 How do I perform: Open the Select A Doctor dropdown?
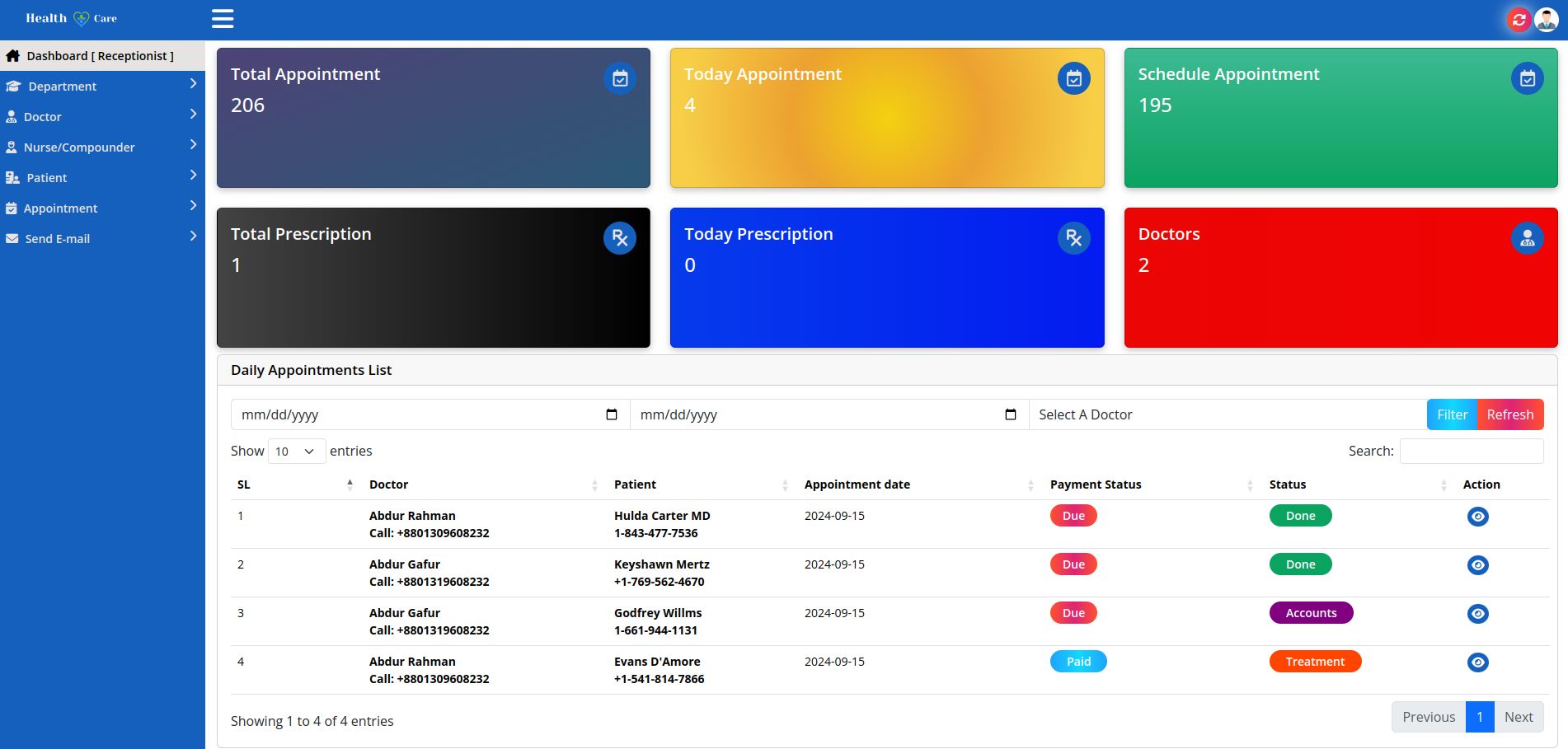(x=1227, y=414)
